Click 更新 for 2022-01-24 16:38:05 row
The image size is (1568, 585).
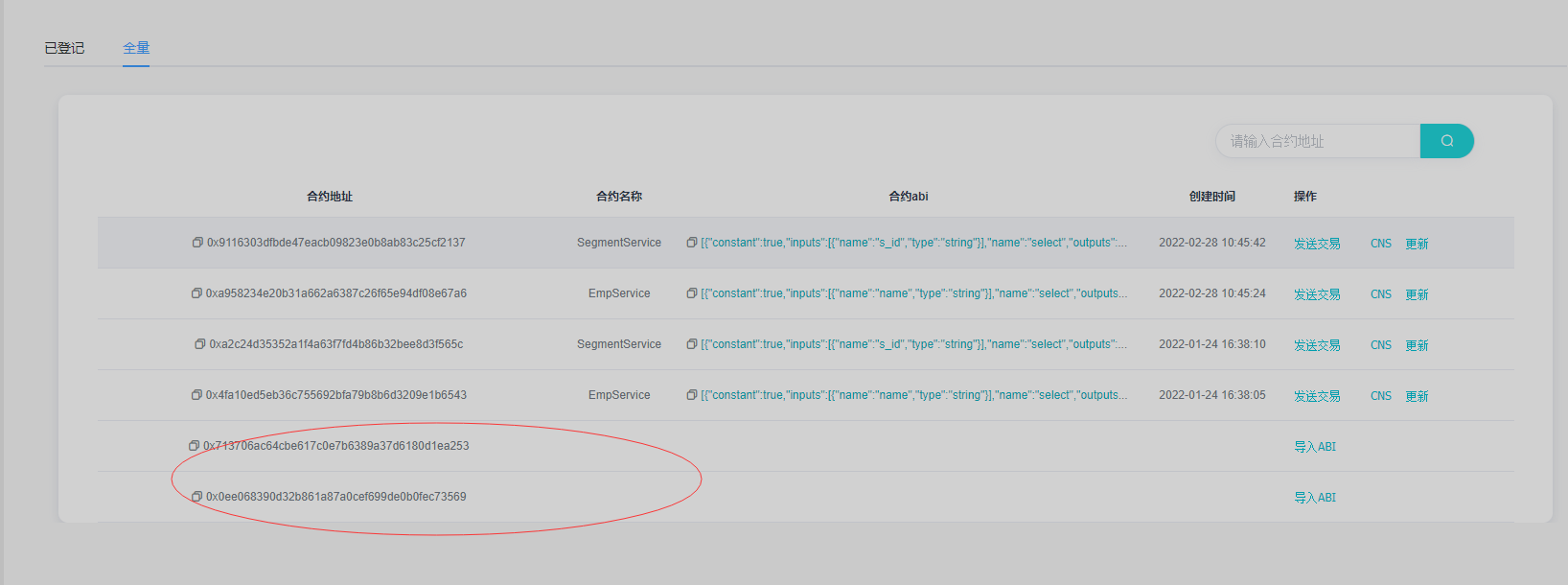pyautogui.click(x=1417, y=396)
